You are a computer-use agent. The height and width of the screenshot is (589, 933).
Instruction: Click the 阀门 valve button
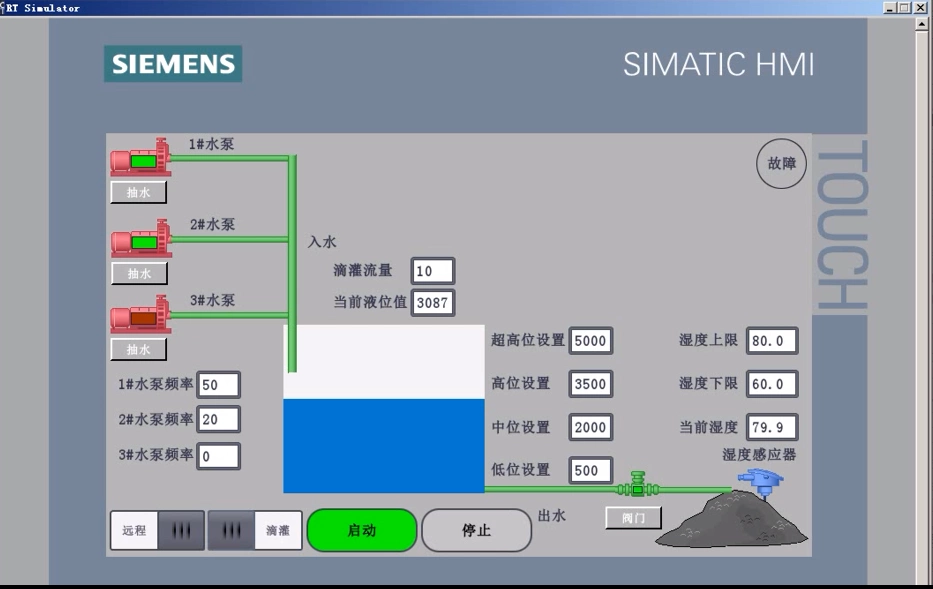point(633,518)
